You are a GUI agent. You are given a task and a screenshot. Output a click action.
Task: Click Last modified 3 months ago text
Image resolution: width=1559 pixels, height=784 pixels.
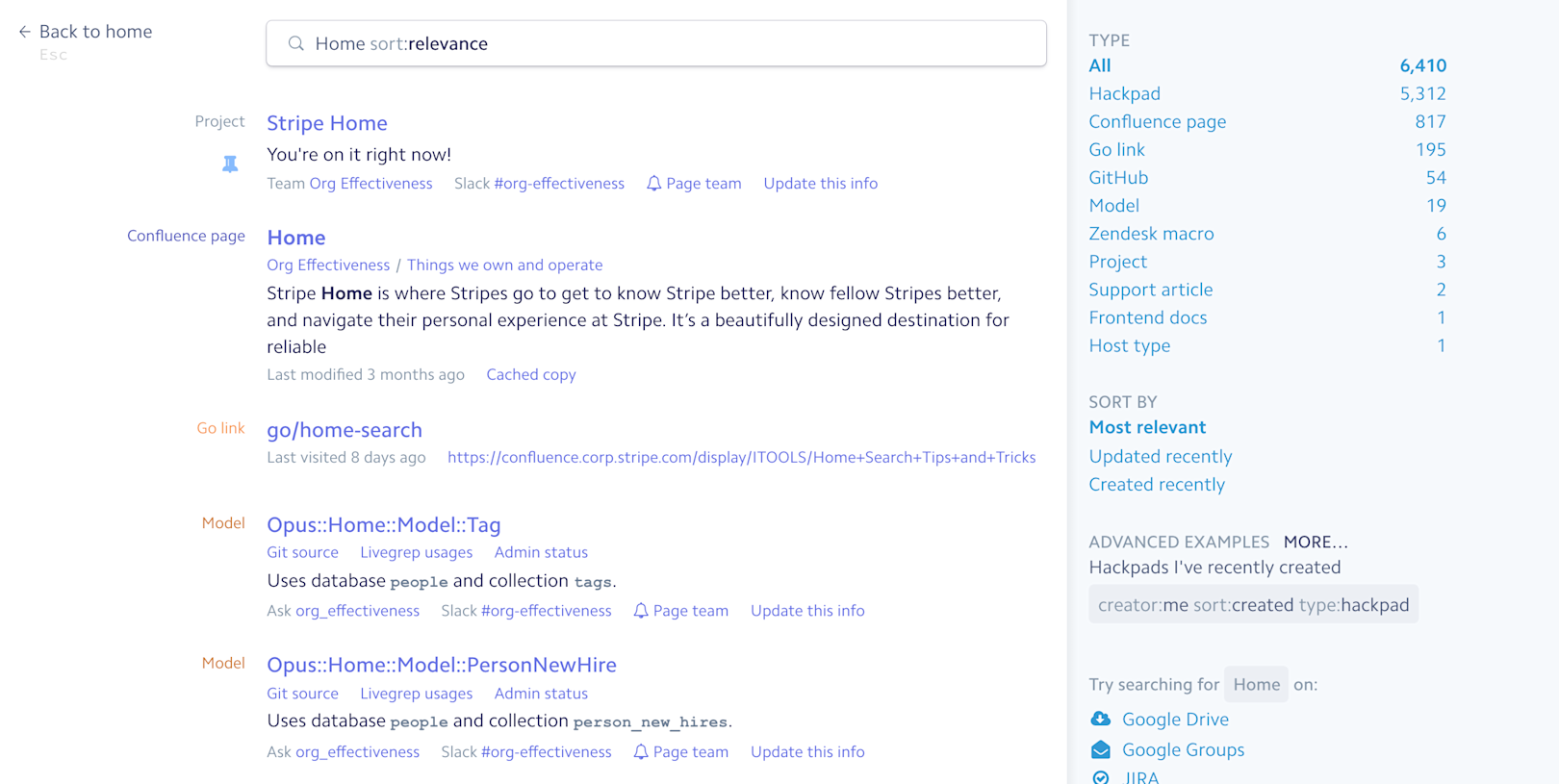[x=366, y=375]
